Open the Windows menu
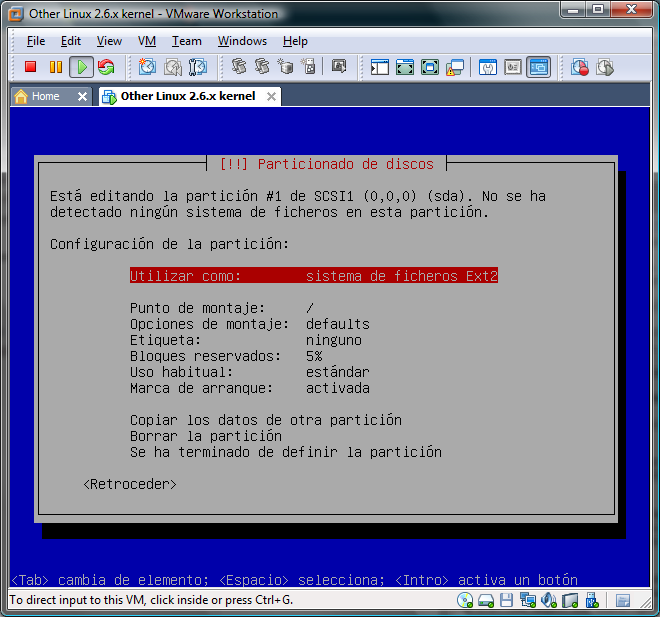 (242, 41)
